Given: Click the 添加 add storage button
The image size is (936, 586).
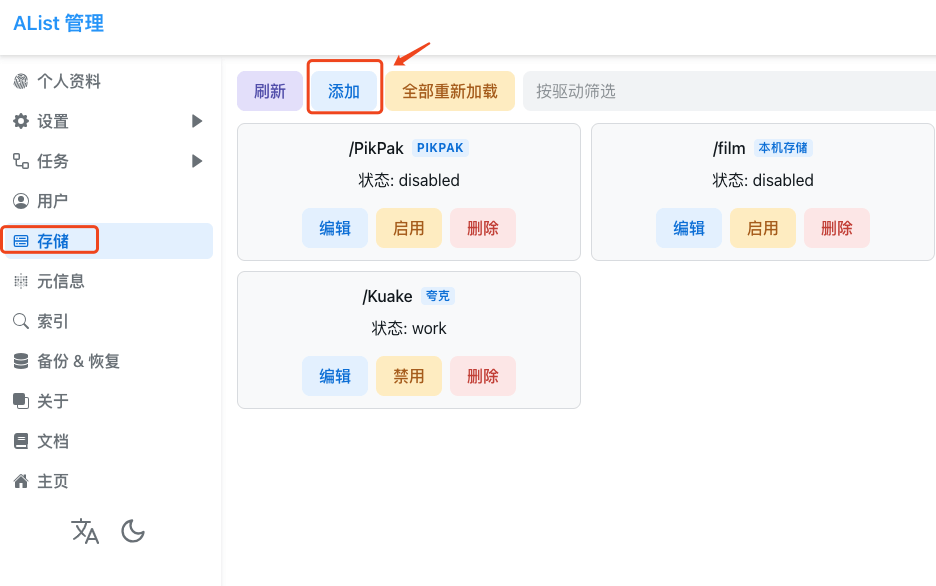Looking at the screenshot, I should coord(344,91).
